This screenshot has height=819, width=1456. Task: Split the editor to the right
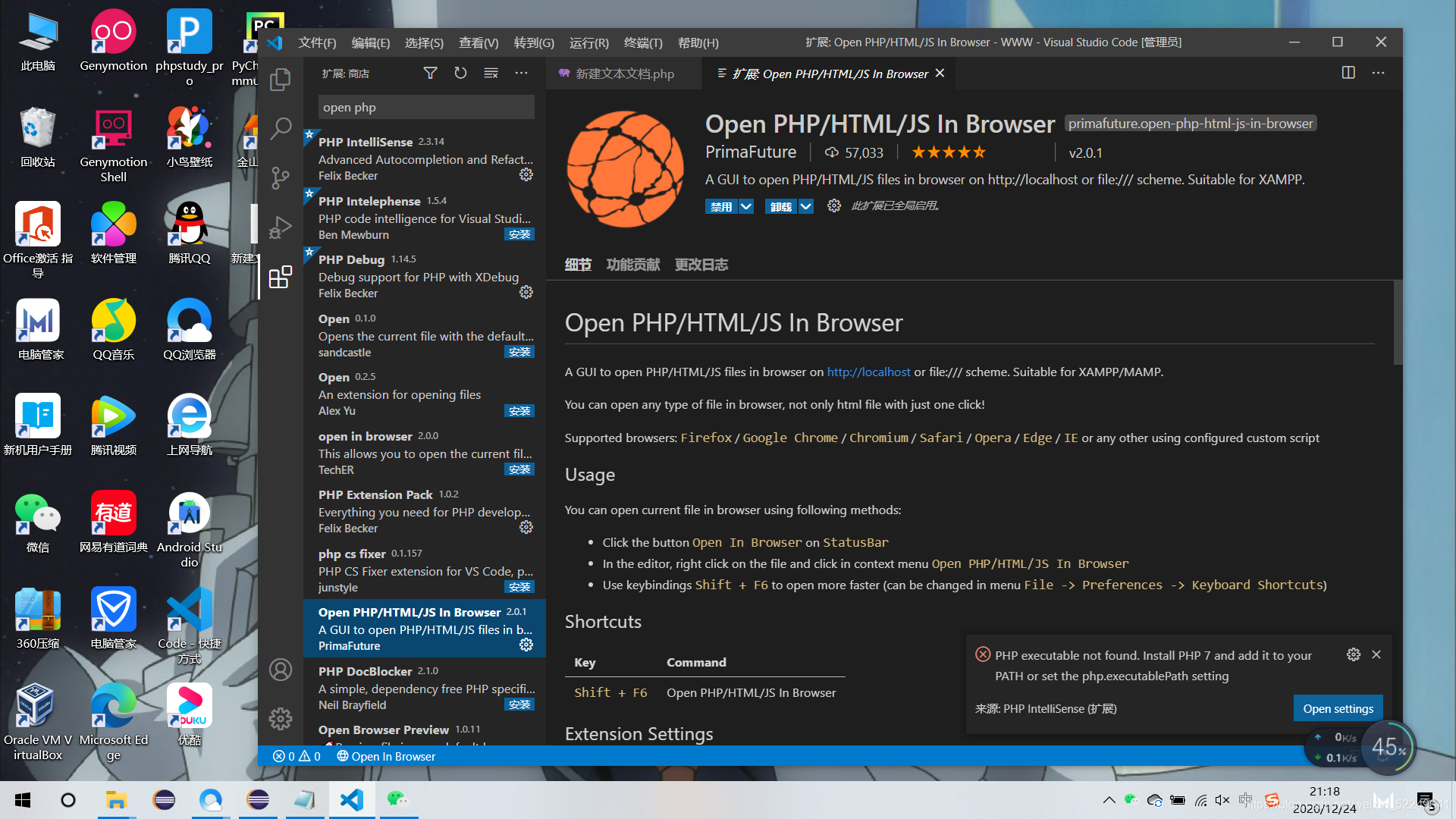1348,73
